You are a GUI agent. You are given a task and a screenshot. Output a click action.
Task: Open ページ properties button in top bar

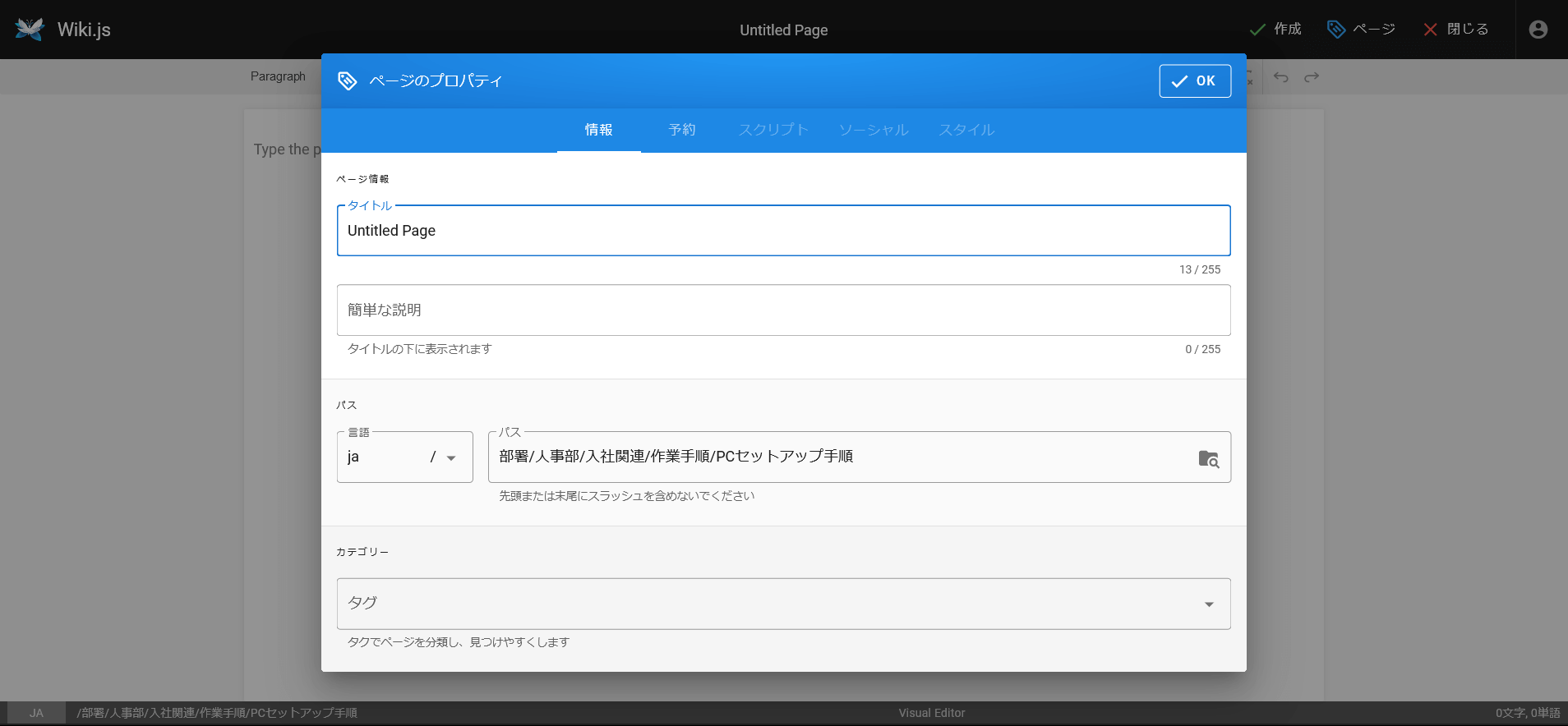pyautogui.click(x=1361, y=30)
